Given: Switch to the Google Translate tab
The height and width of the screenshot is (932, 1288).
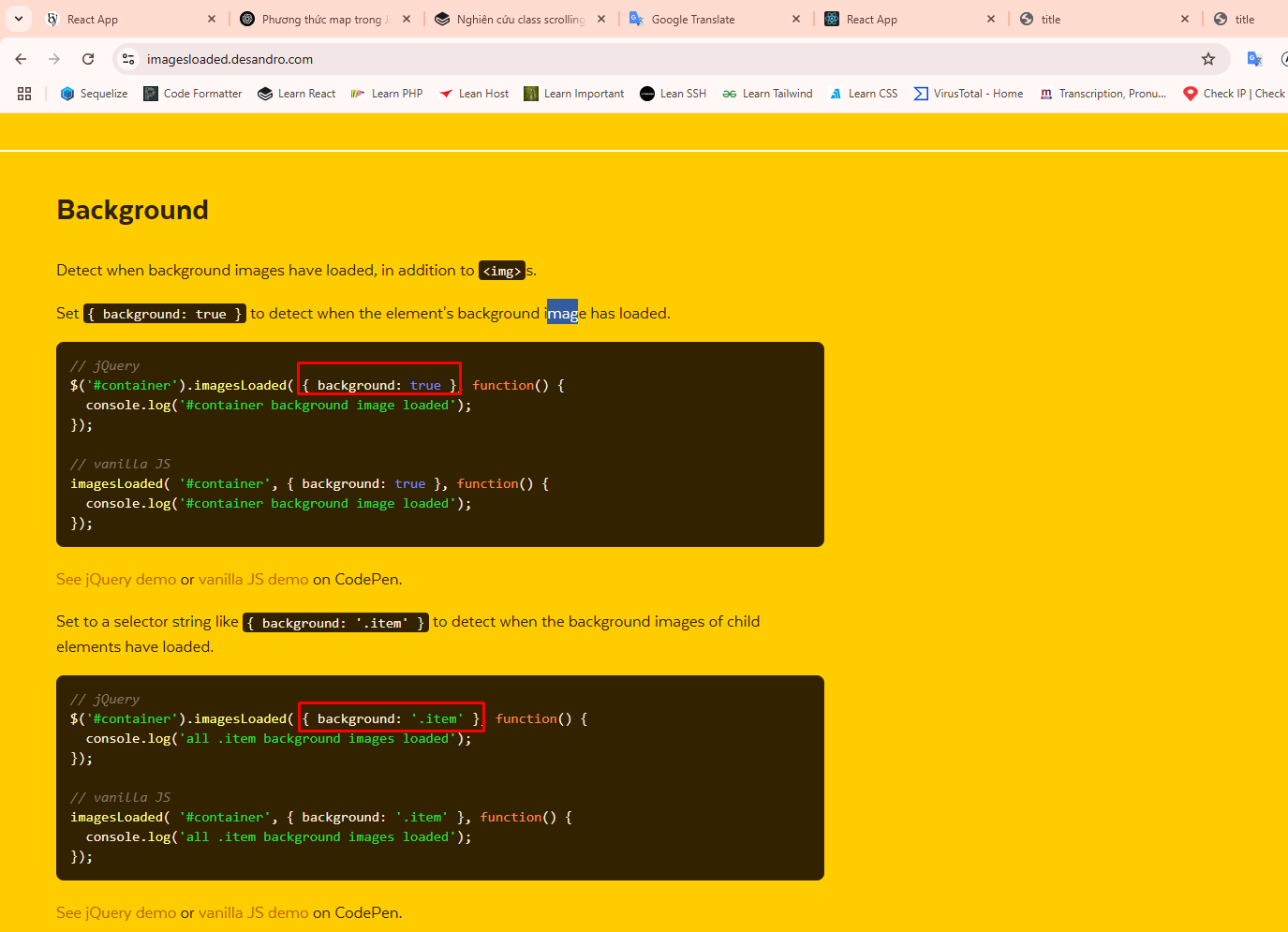Looking at the screenshot, I should click(693, 20).
